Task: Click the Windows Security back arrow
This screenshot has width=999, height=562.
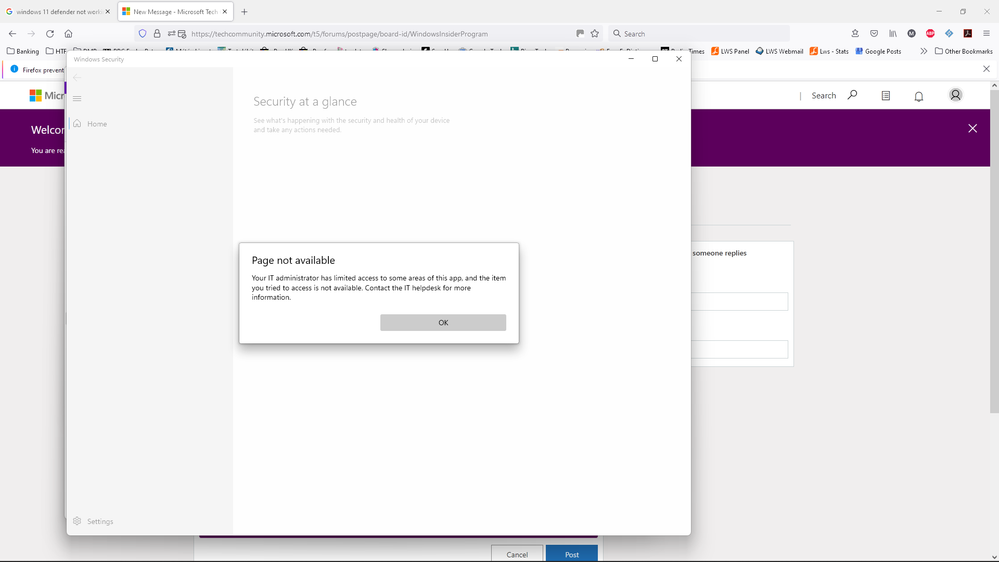Action: tap(77, 77)
